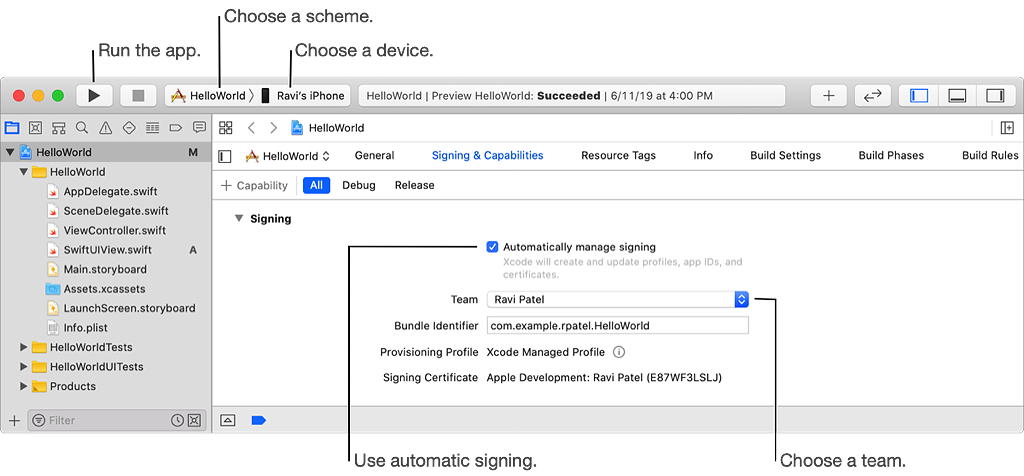Image resolution: width=1024 pixels, height=476 pixels.
Task: Toggle the project and targets list sidebar
Action: coord(225,156)
